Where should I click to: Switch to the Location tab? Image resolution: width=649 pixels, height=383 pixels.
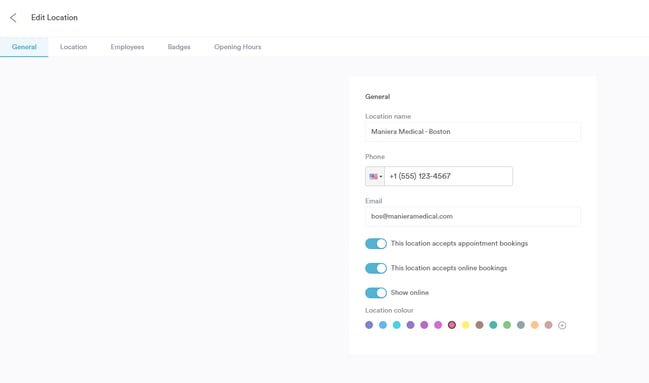pyautogui.click(x=73, y=47)
